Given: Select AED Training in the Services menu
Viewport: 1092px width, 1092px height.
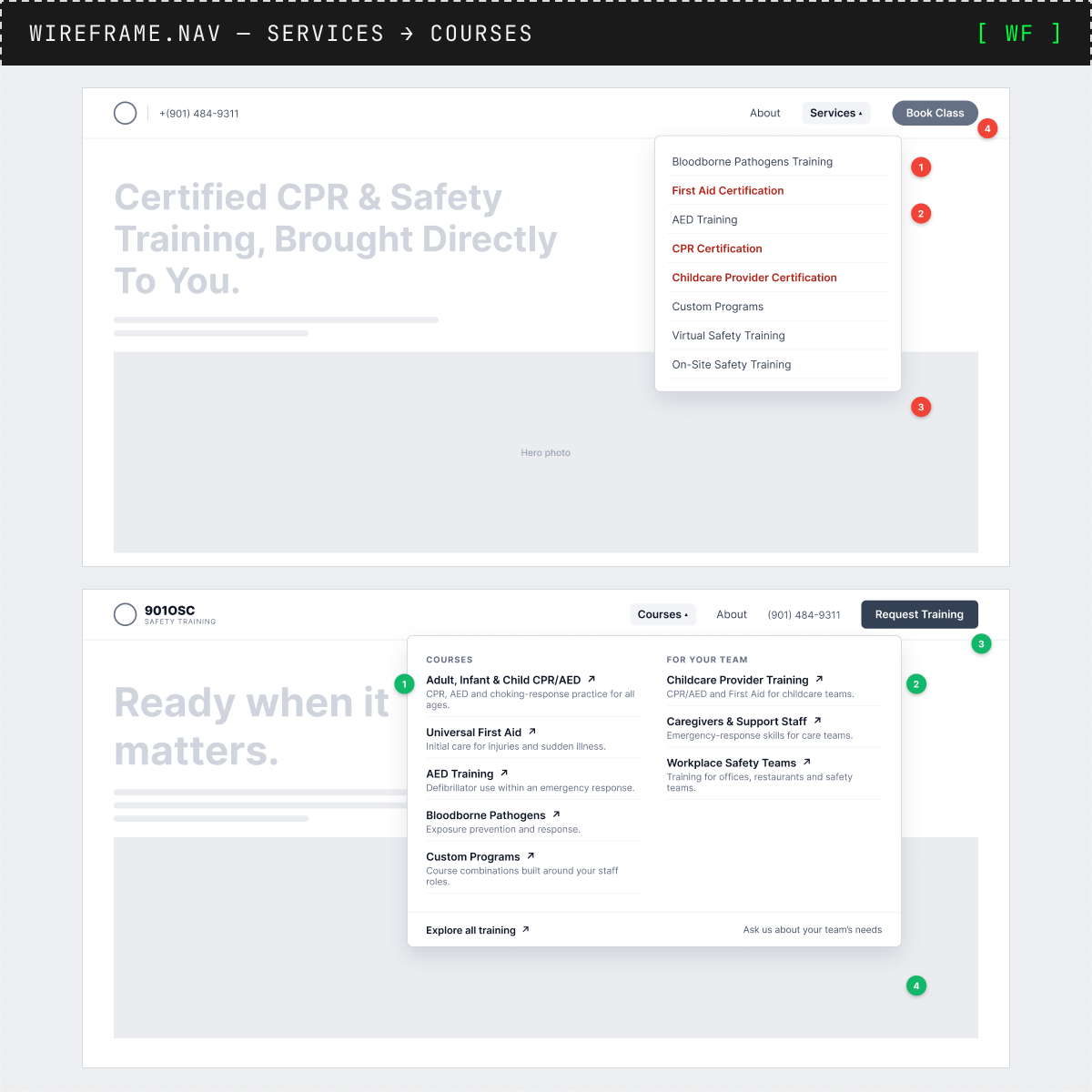Looking at the screenshot, I should click(780, 219).
